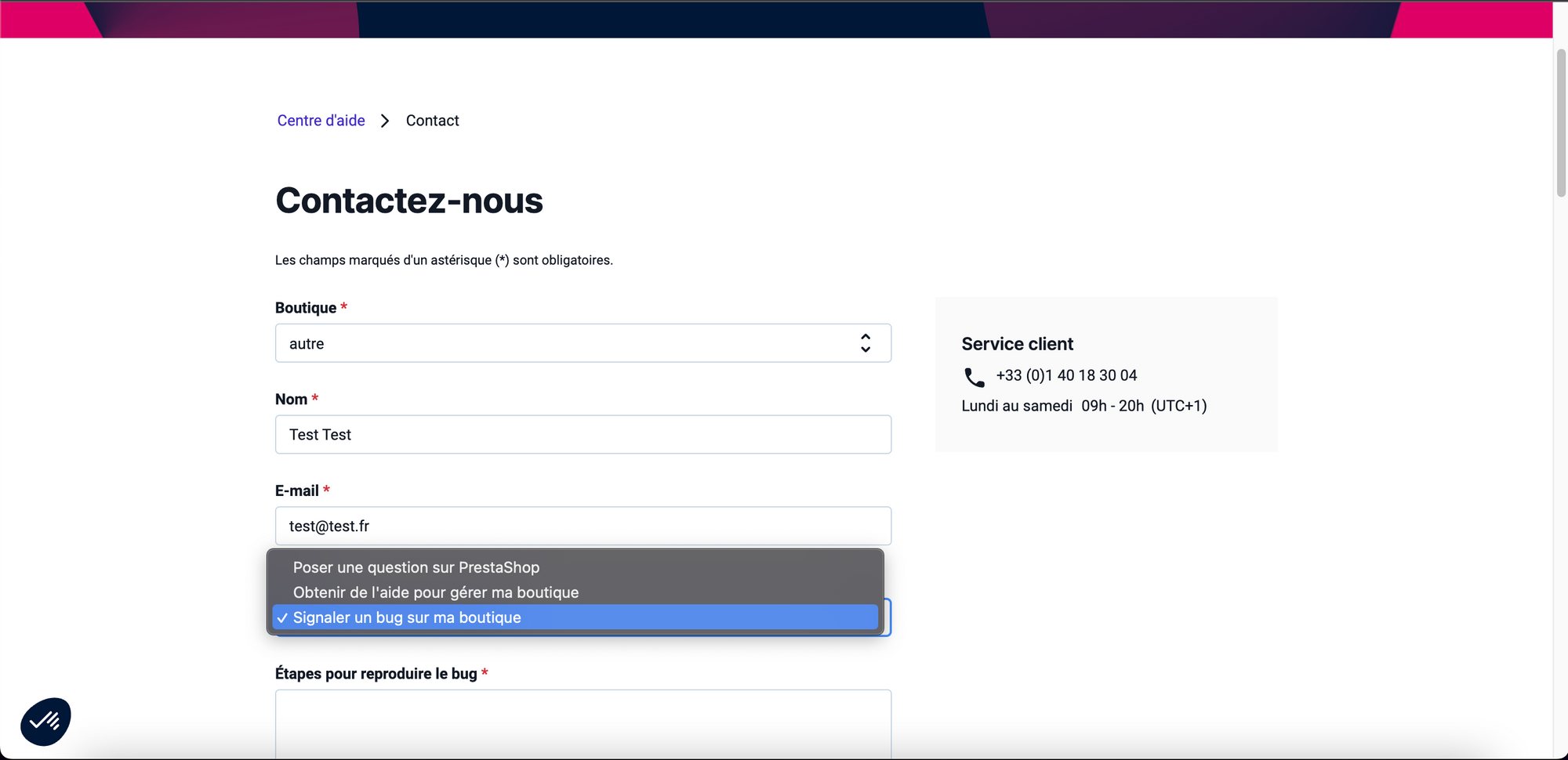This screenshot has height=760, width=1568.
Task: Click the Étapes pour reproduire le bug label
Action: coord(376,674)
